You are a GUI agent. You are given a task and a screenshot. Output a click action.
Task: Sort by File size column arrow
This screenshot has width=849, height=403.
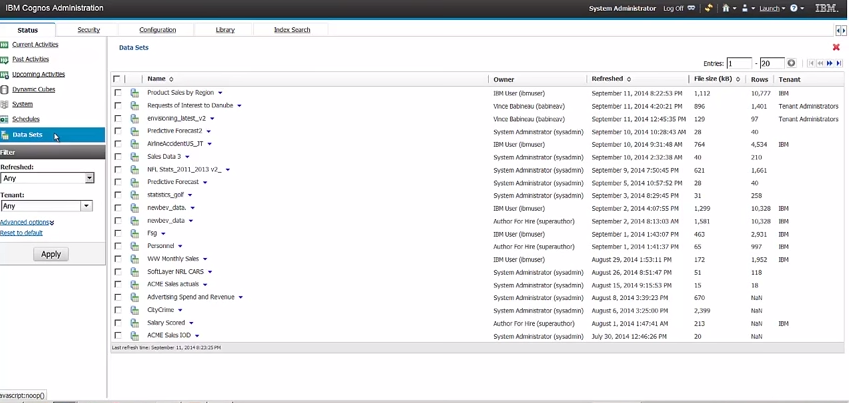[x=737, y=79]
